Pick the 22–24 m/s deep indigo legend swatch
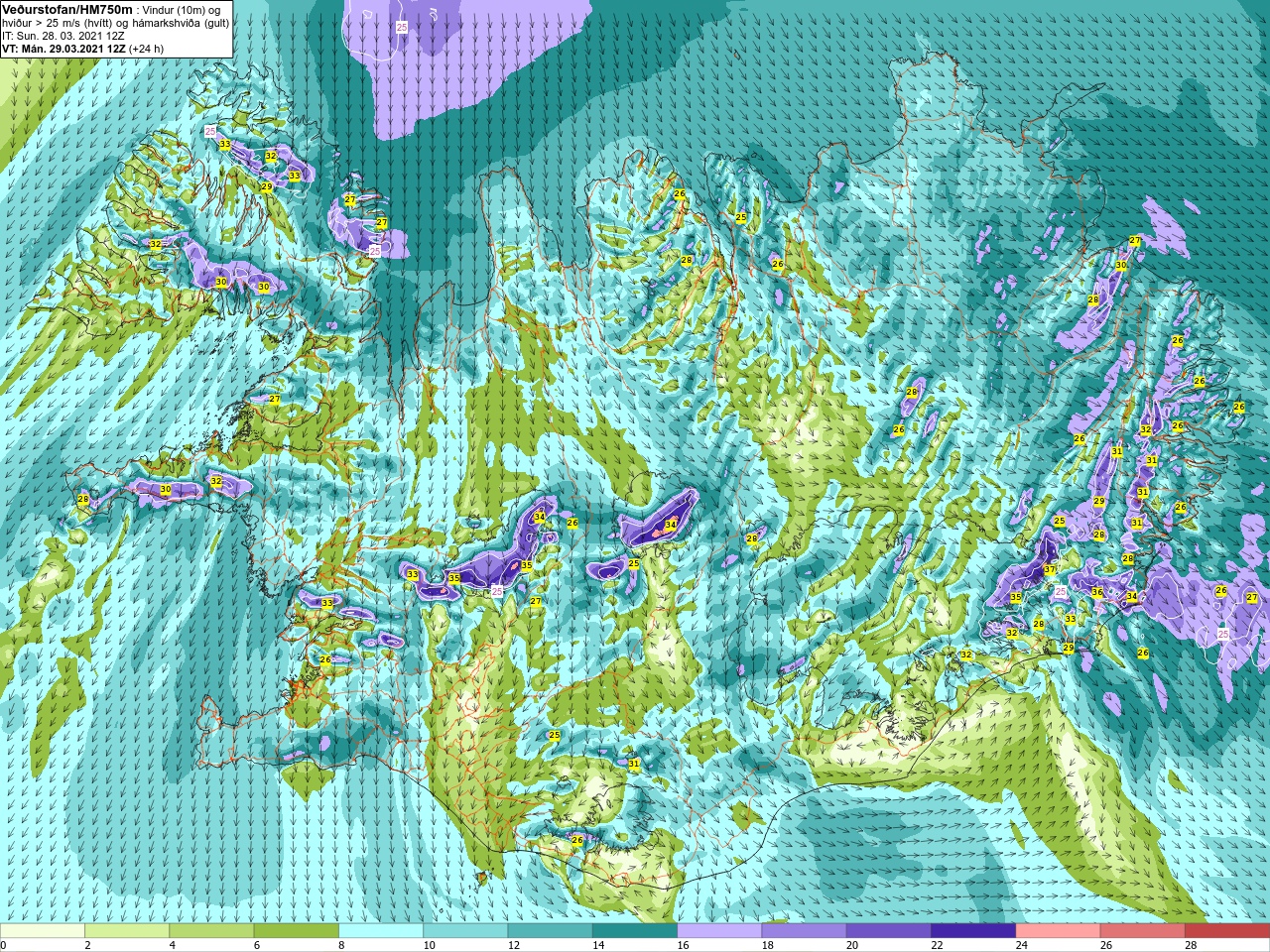The height and width of the screenshot is (952, 1270). click(973, 931)
